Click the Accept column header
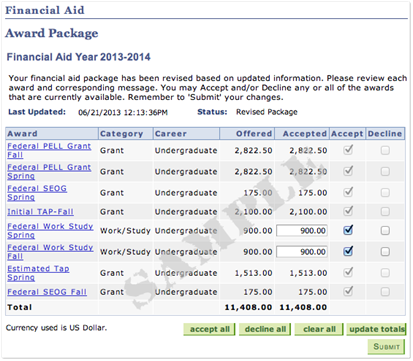 [x=347, y=134]
